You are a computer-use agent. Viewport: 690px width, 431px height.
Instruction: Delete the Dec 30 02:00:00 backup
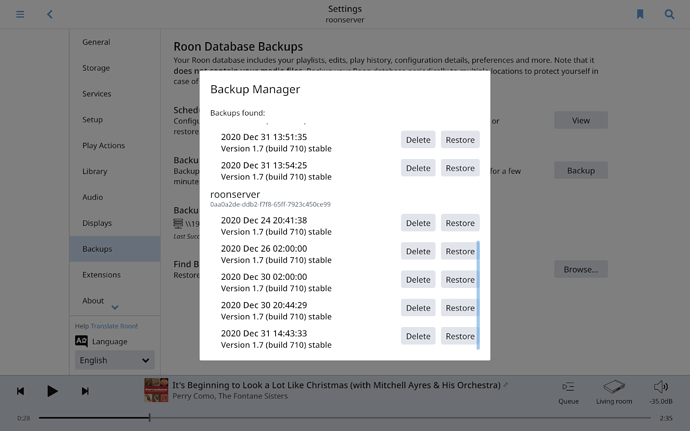[418, 279]
